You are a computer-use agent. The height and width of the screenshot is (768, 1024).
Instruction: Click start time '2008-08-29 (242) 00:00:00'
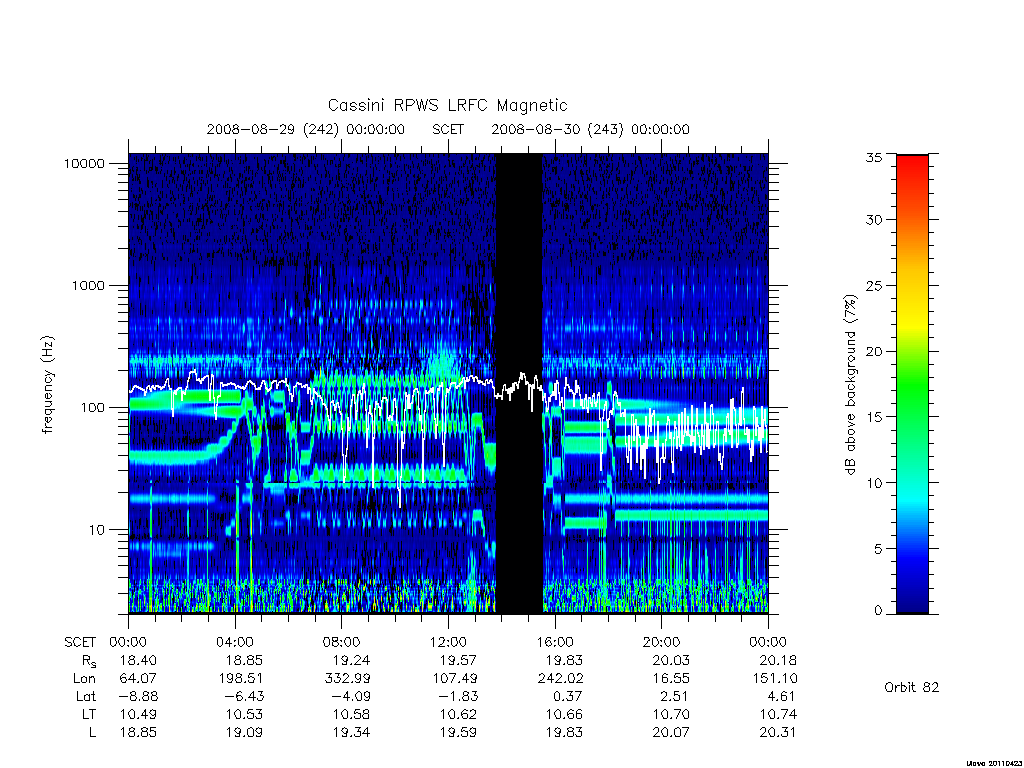tap(306, 129)
